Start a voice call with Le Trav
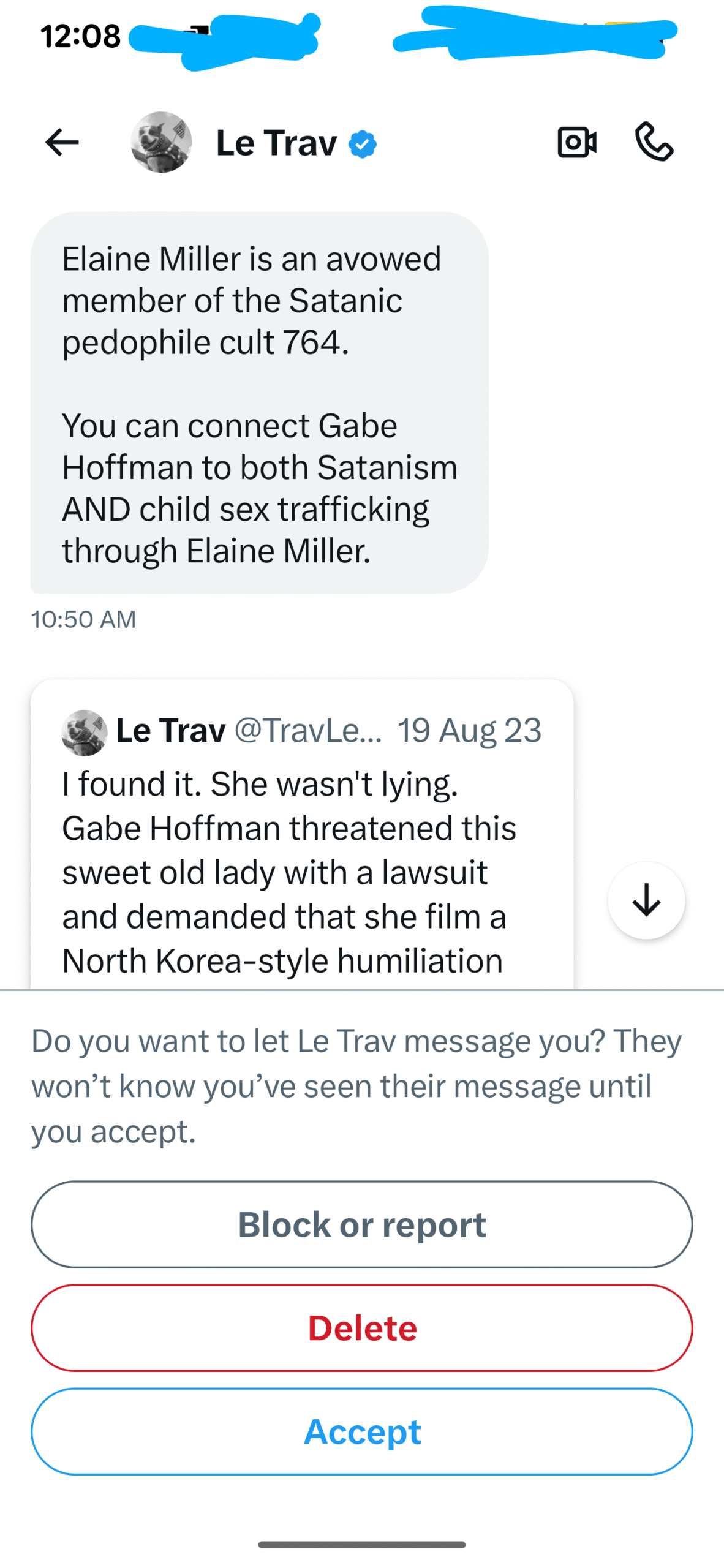 [x=654, y=142]
